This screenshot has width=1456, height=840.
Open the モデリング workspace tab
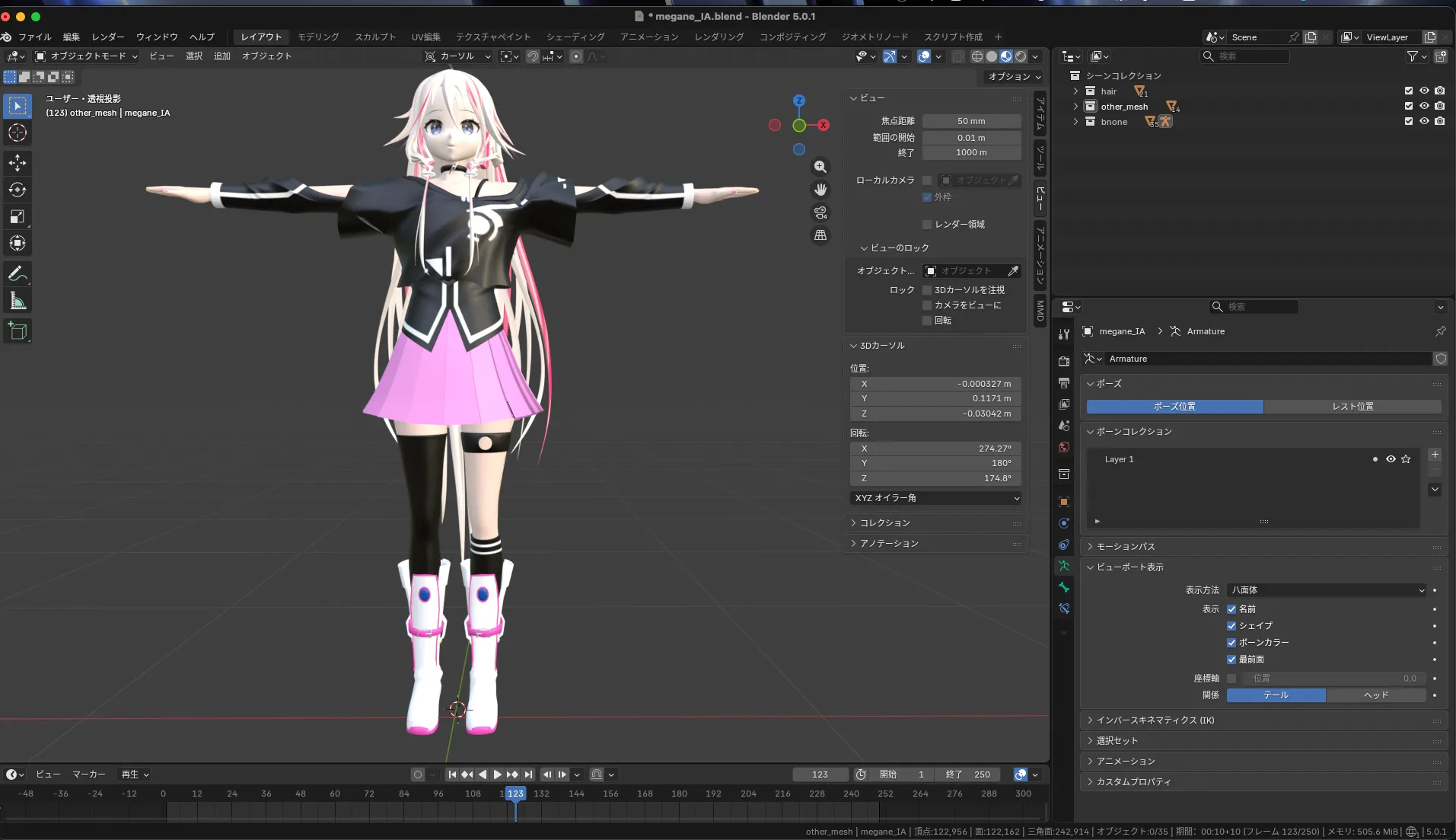coord(318,37)
